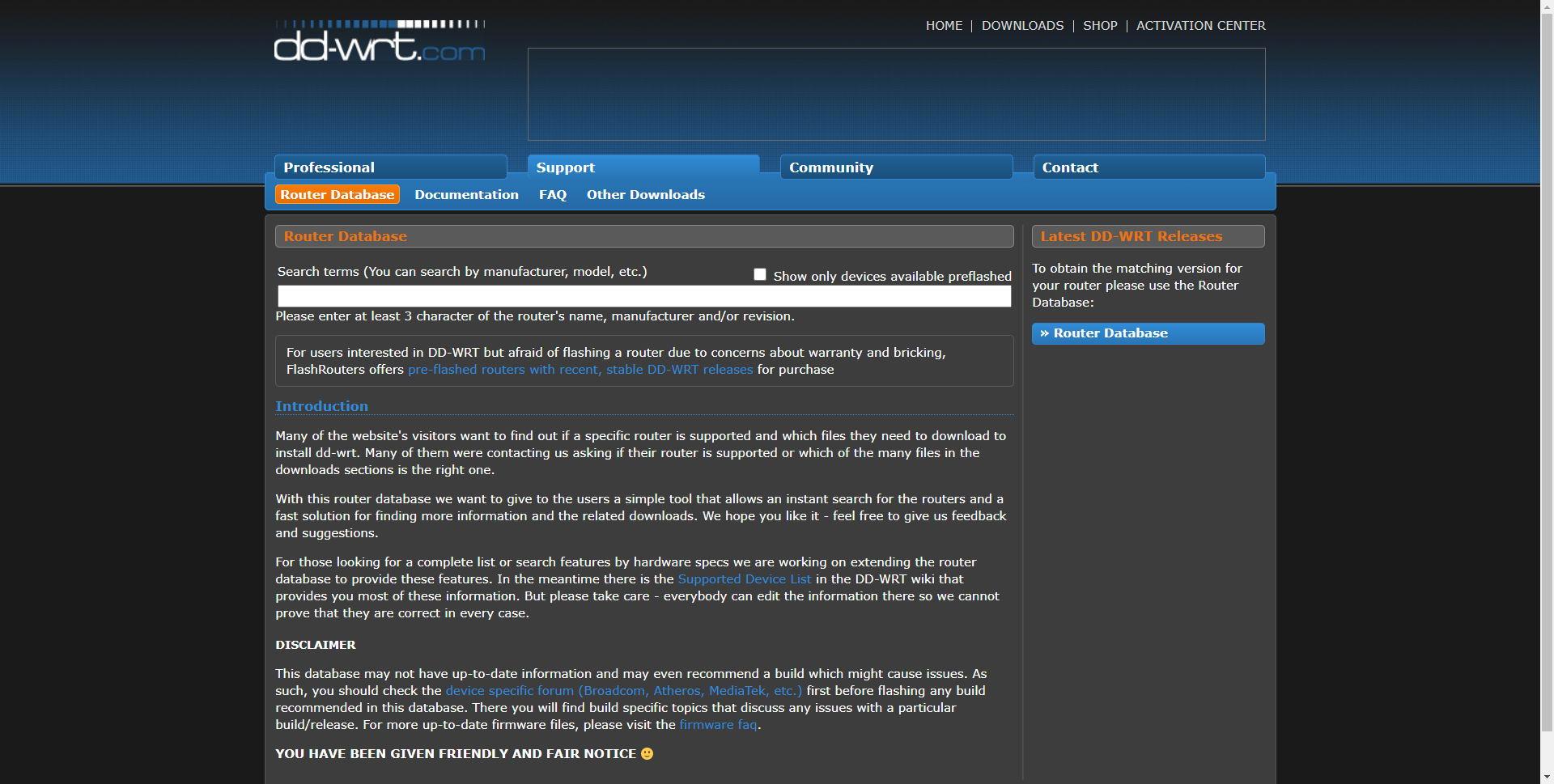This screenshot has width=1554, height=784.
Task: Click the Introduction heading
Action: click(321, 406)
